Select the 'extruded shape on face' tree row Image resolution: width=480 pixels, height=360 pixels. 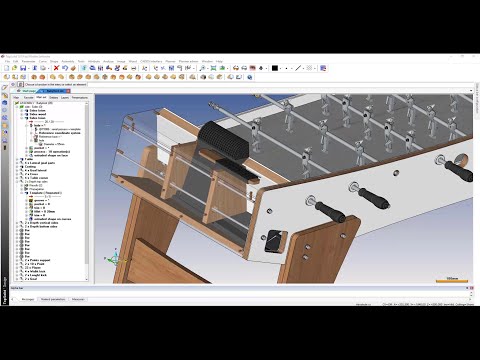tap(50, 155)
